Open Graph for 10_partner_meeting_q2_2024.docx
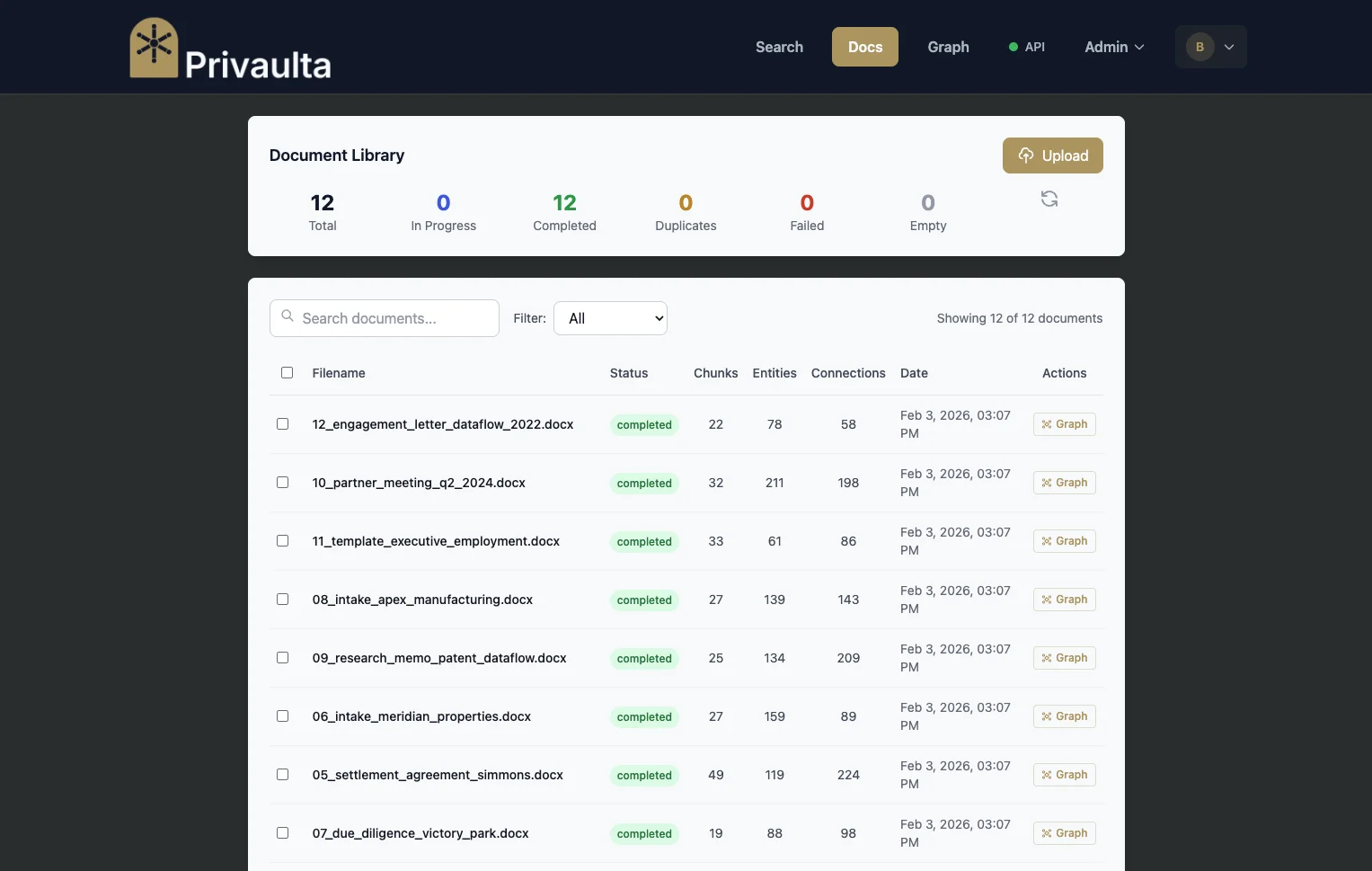Screen dimensions: 1372x871 (x=1064, y=483)
